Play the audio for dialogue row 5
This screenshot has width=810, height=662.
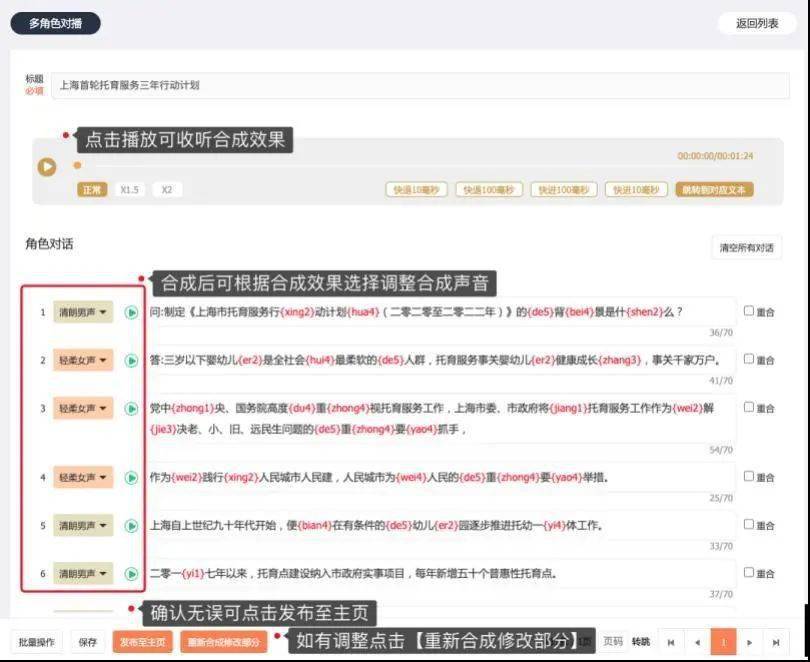click(131, 526)
